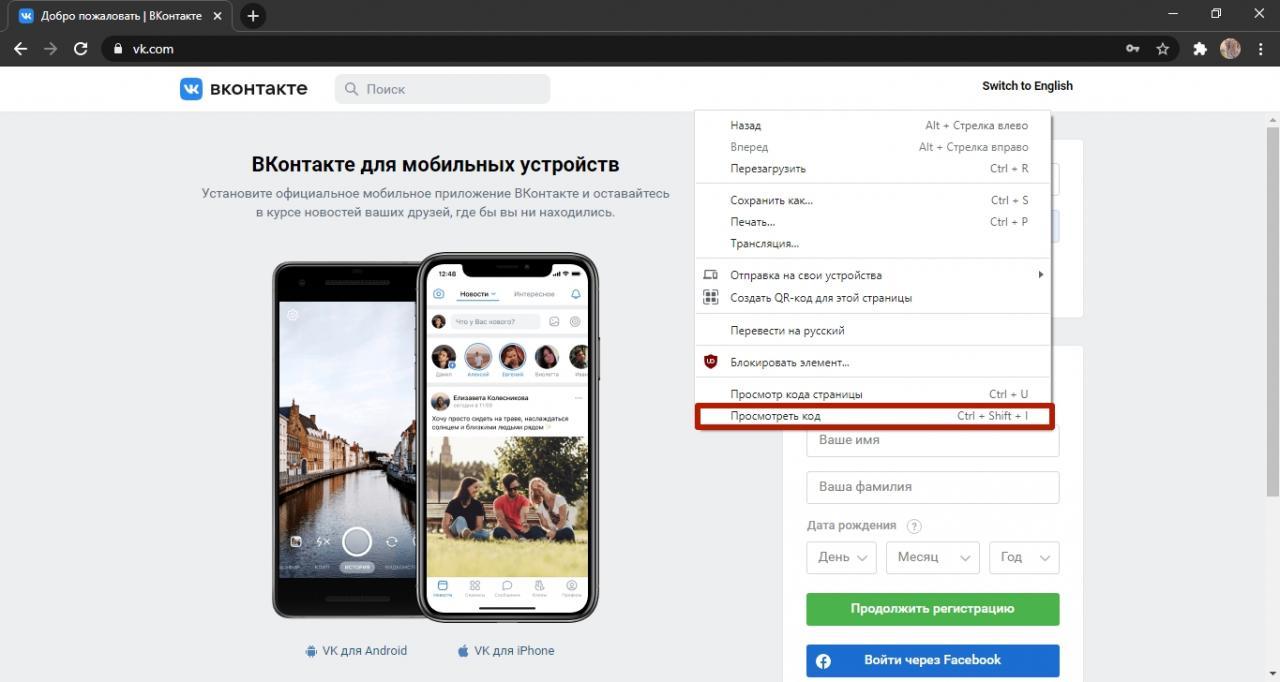Reload the page via toolbar icon
Viewport: 1280px width, 682px height.
[81, 48]
